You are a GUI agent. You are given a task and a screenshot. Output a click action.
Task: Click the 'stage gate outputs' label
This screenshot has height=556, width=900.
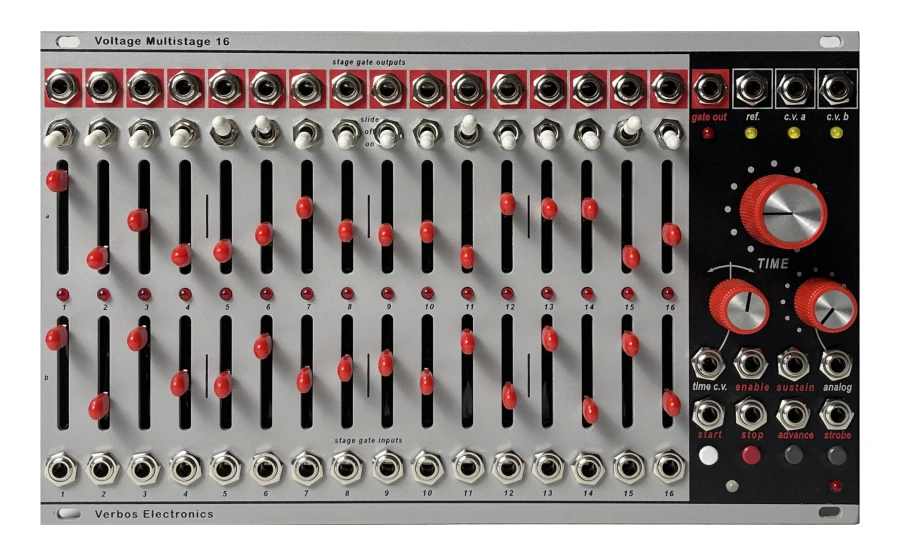[369, 62]
